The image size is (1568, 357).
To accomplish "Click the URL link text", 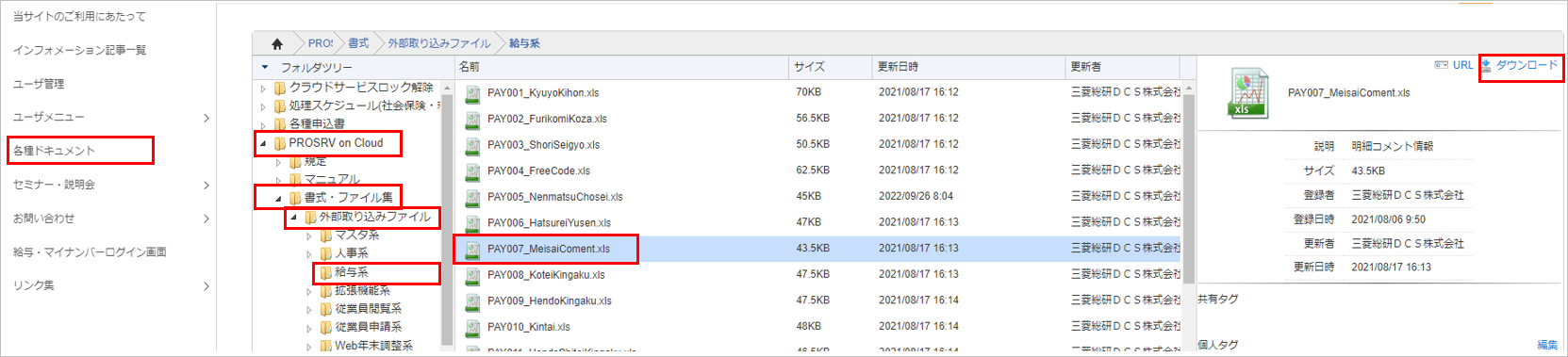I will 1462,65.
